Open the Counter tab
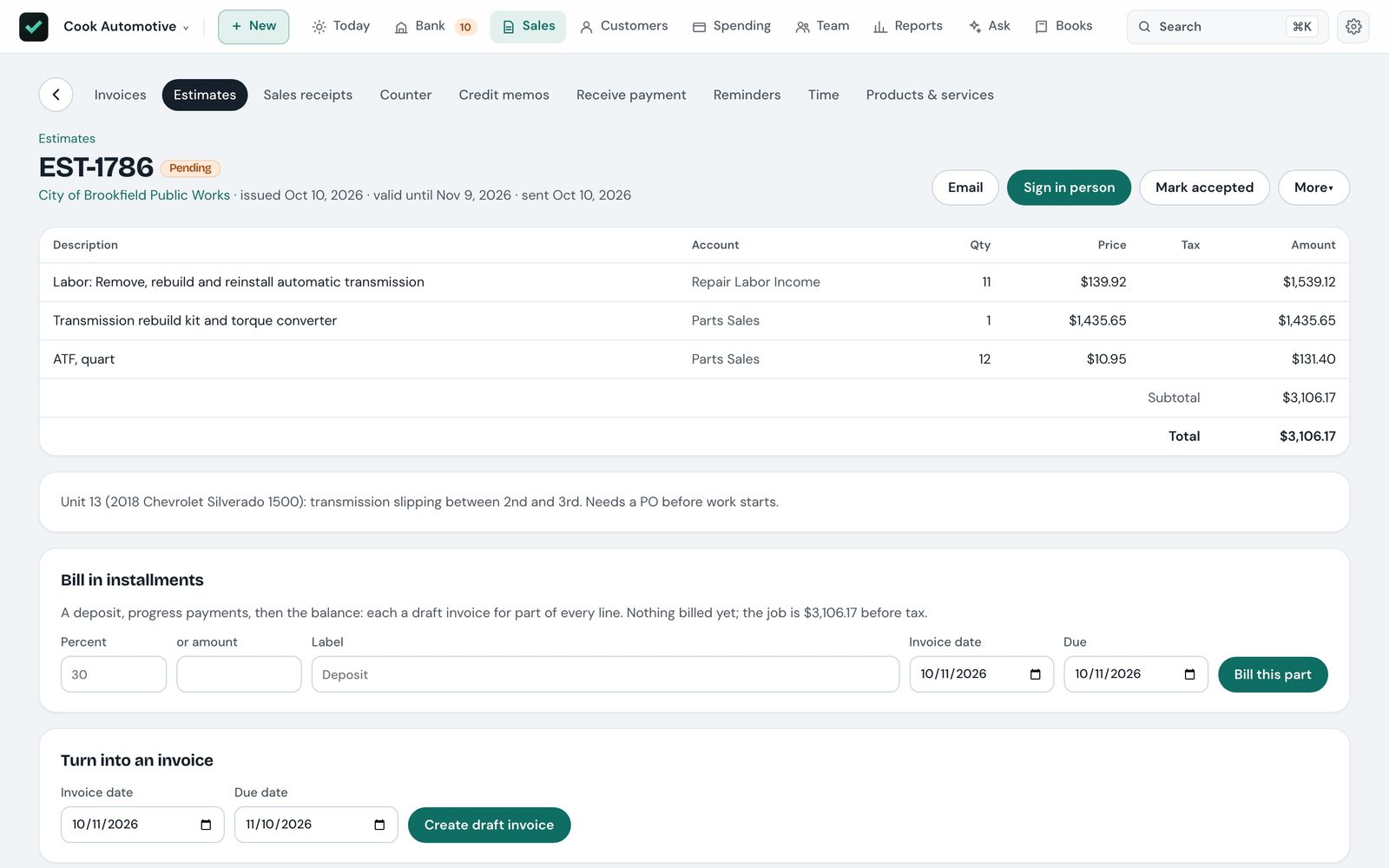 (405, 95)
